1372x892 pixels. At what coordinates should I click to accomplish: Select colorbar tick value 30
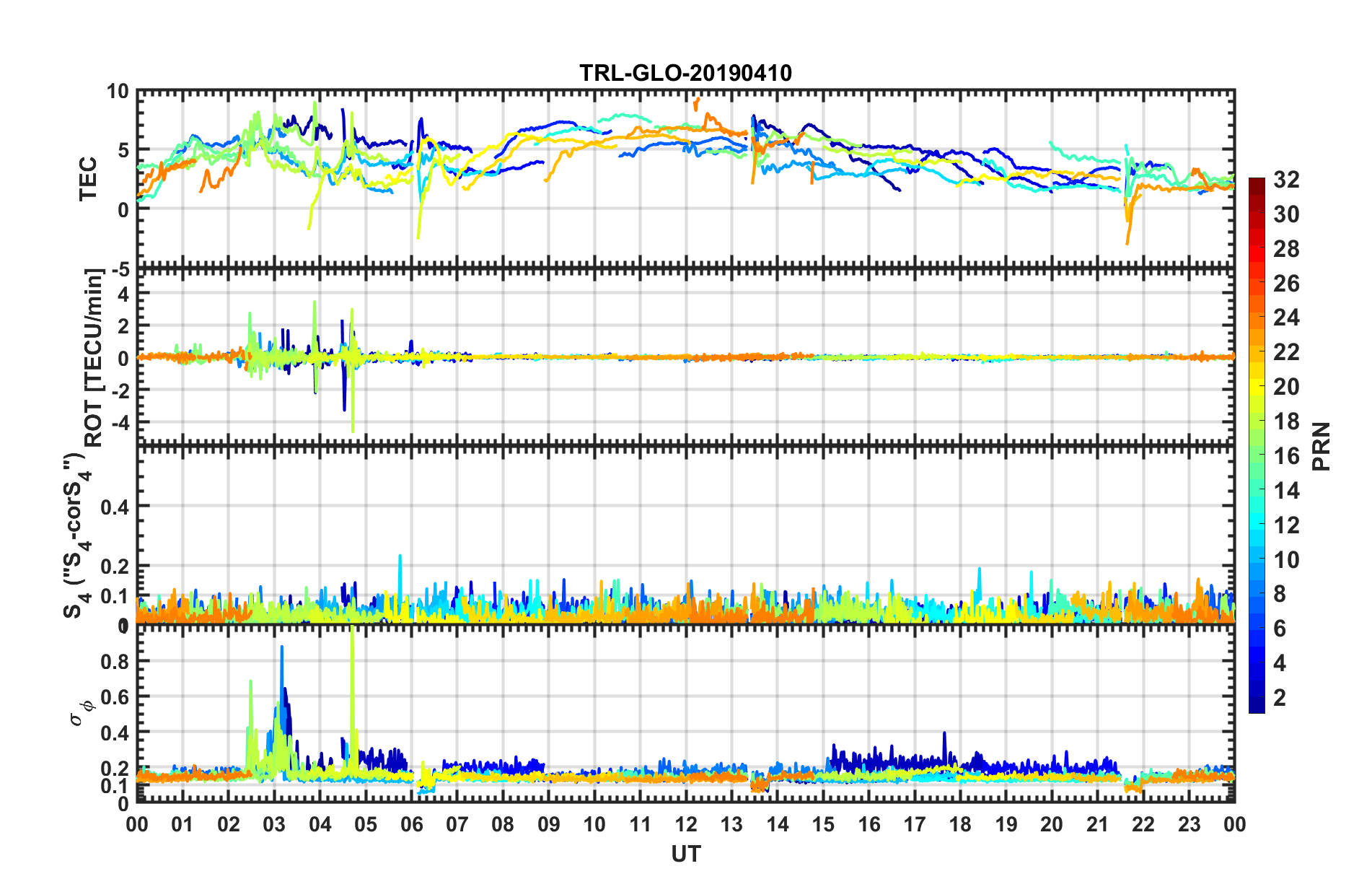tap(1286, 214)
